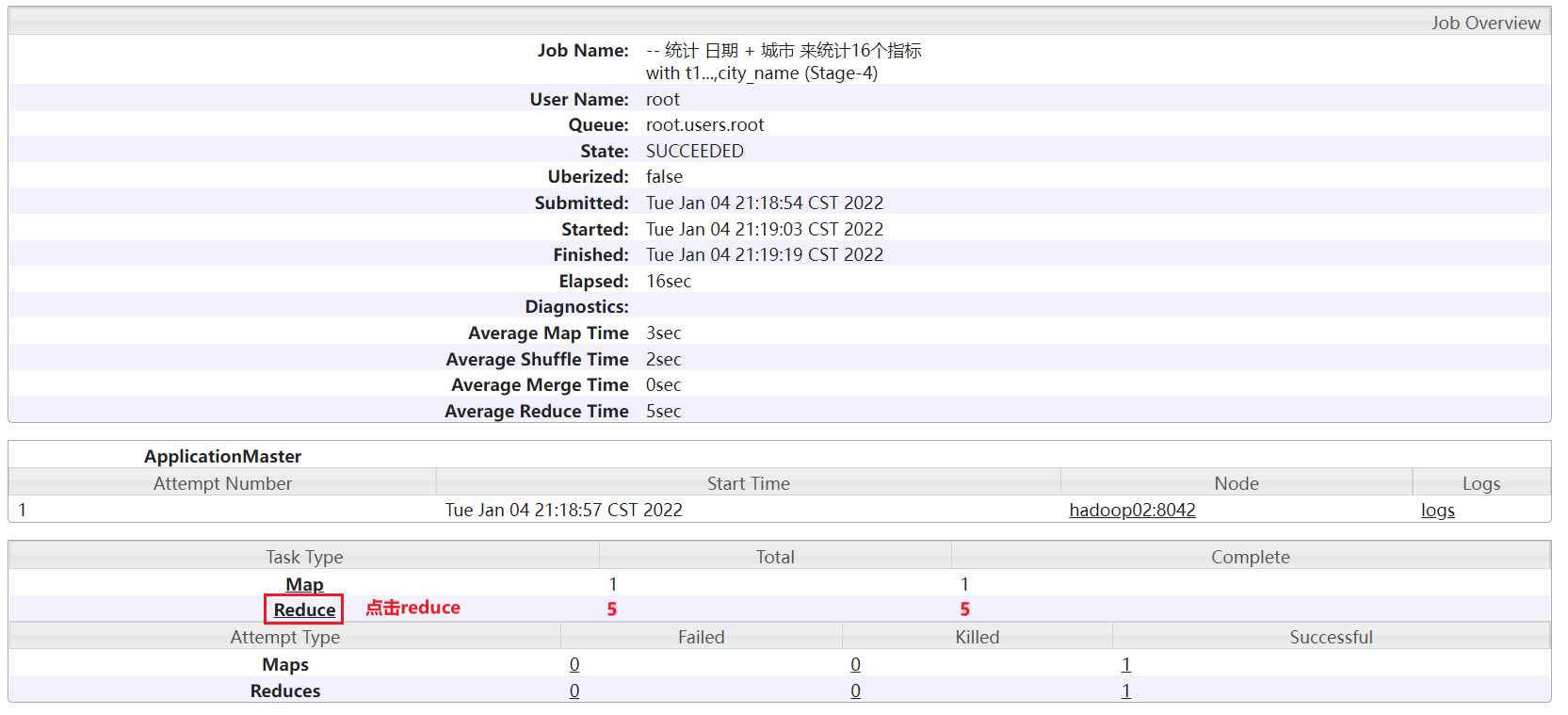Image resolution: width=1568 pixels, height=715 pixels.
Task: Open the Map task type link
Action: tap(304, 584)
